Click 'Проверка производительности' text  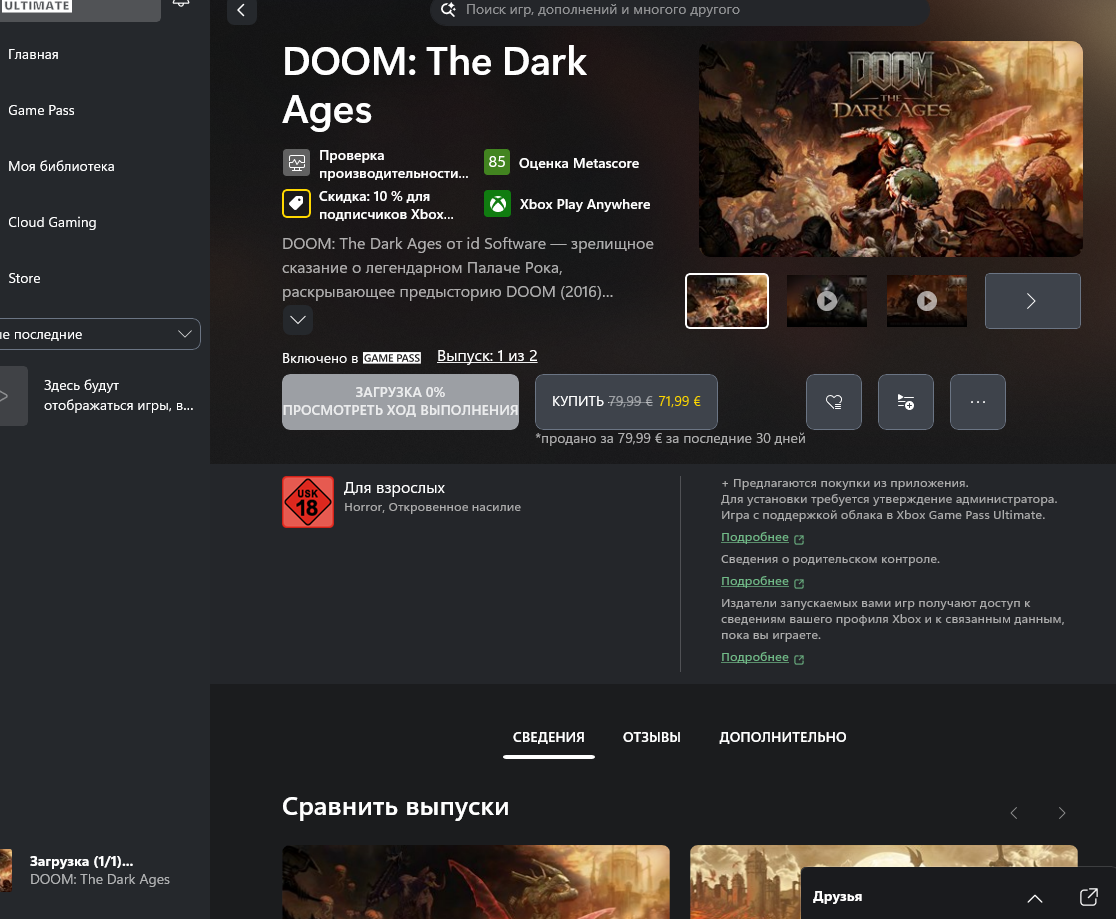(393, 164)
